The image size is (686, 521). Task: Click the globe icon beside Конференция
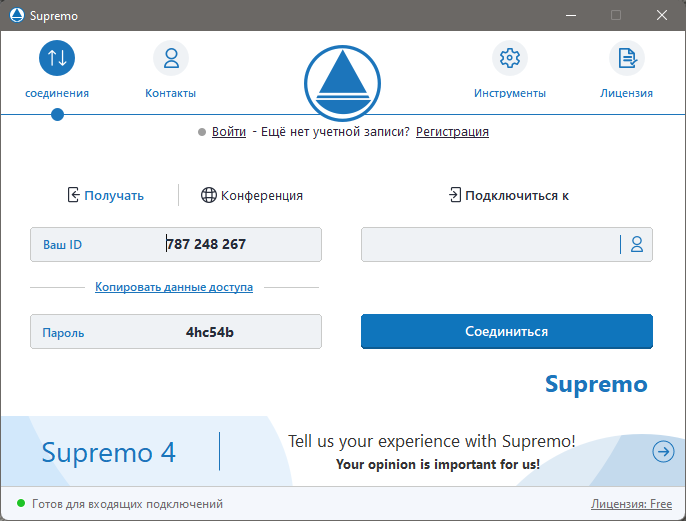point(208,196)
